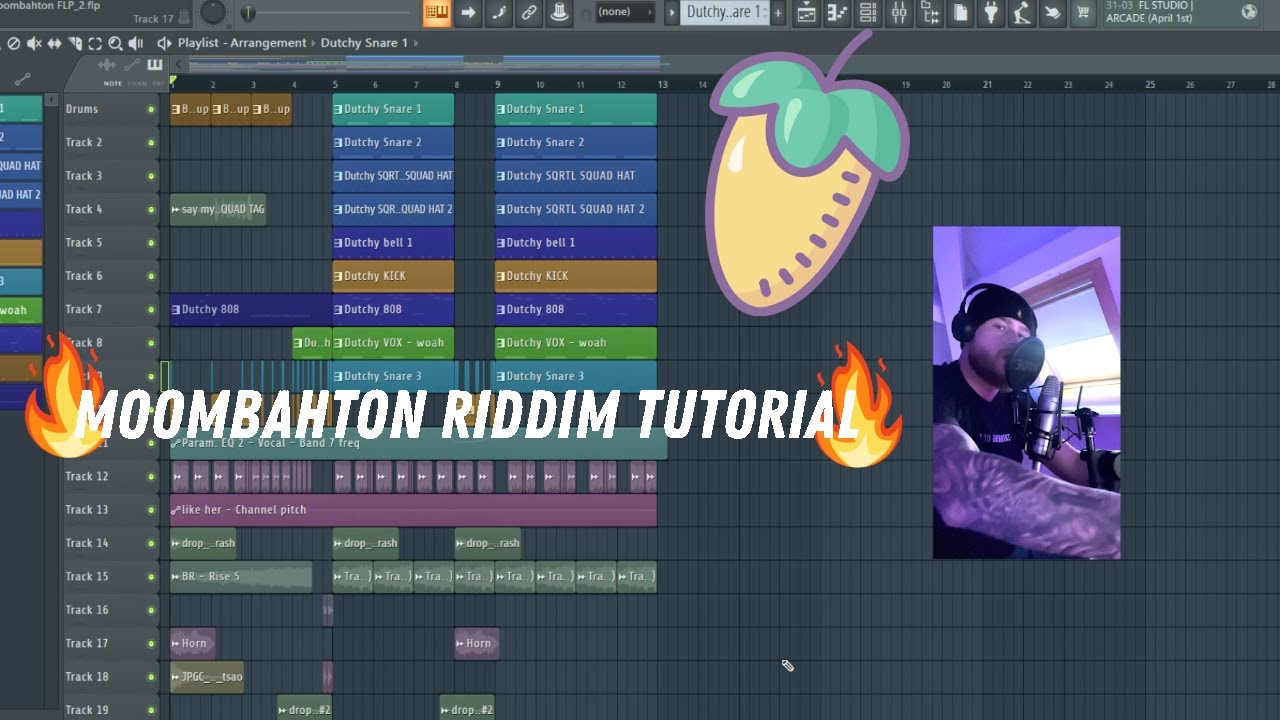Switch picker to NOTE tab
The image size is (1280, 720).
[112, 83]
